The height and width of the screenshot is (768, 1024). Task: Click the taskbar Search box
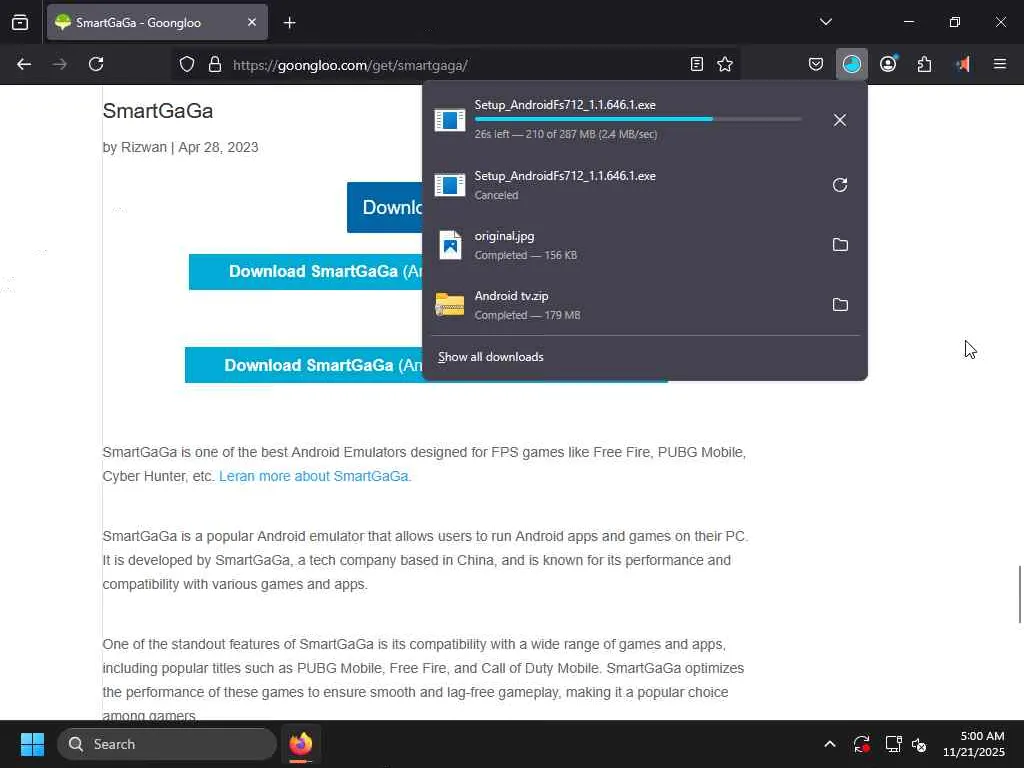coord(167,744)
